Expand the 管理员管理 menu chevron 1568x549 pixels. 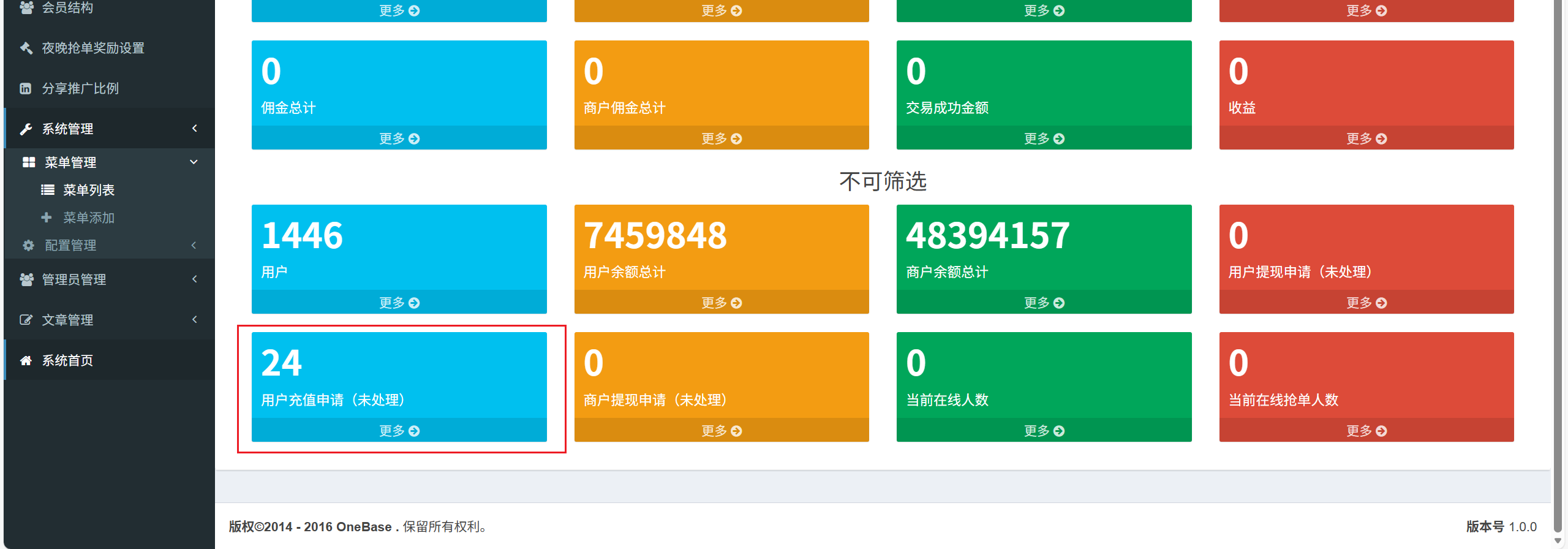click(x=195, y=279)
